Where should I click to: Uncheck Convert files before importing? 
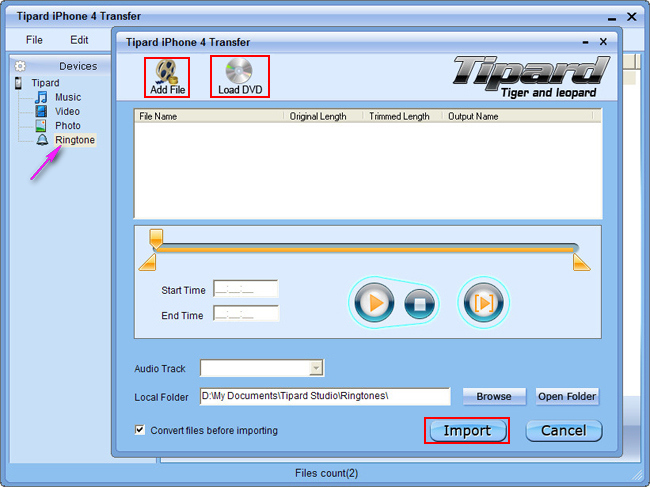tap(140, 430)
